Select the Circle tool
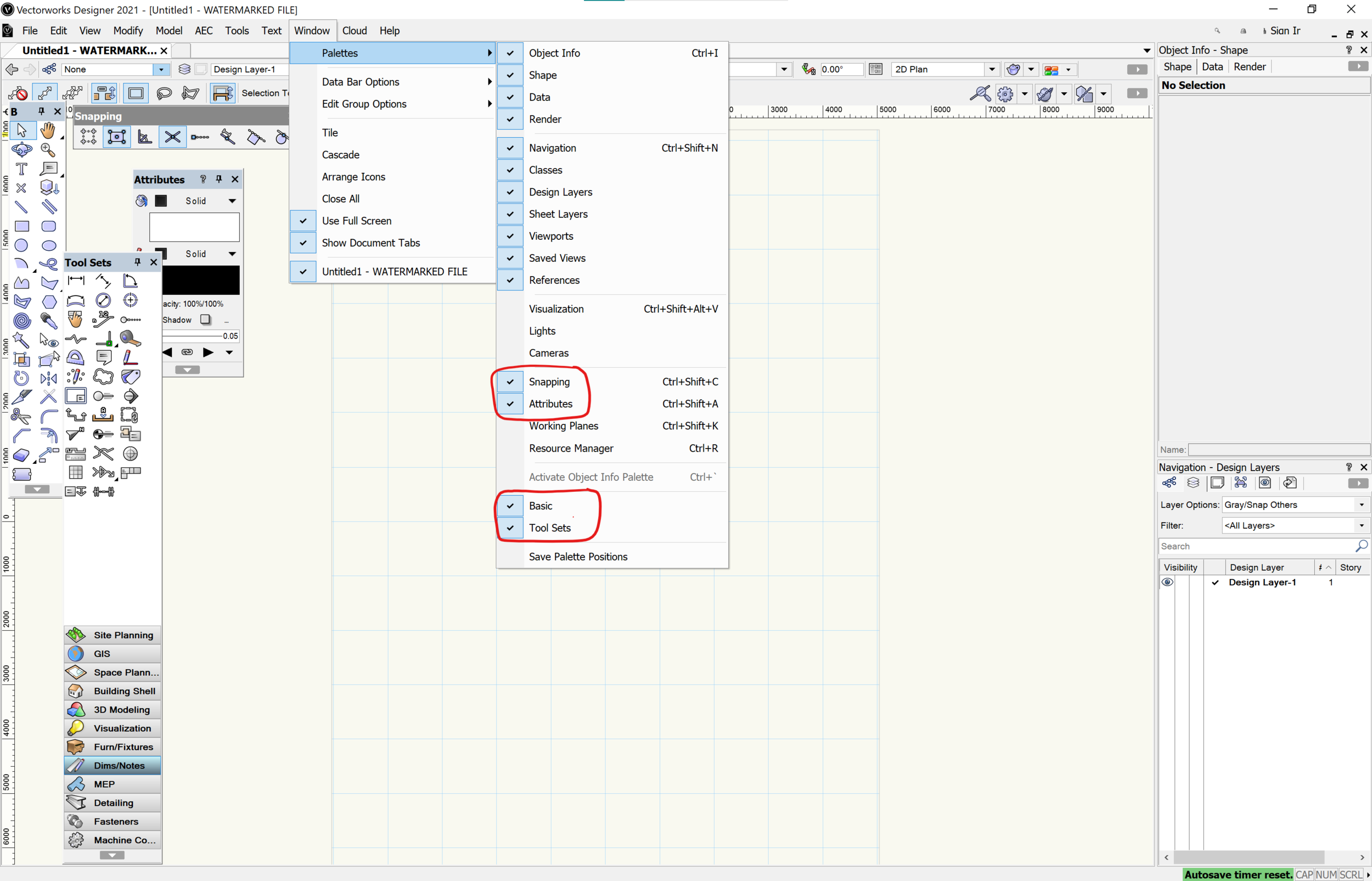Viewport: 1372px width, 881px height. click(22, 245)
